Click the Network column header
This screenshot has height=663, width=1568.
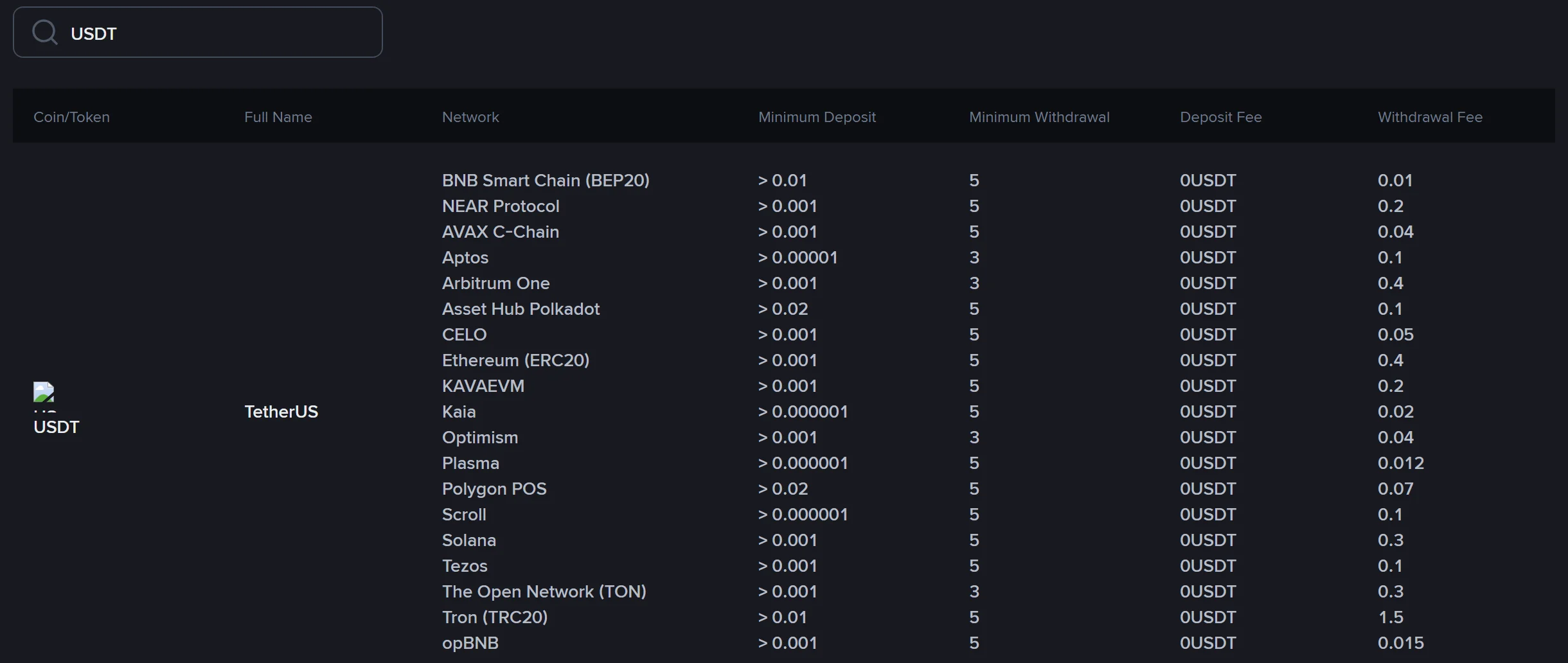(x=470, y=117)
